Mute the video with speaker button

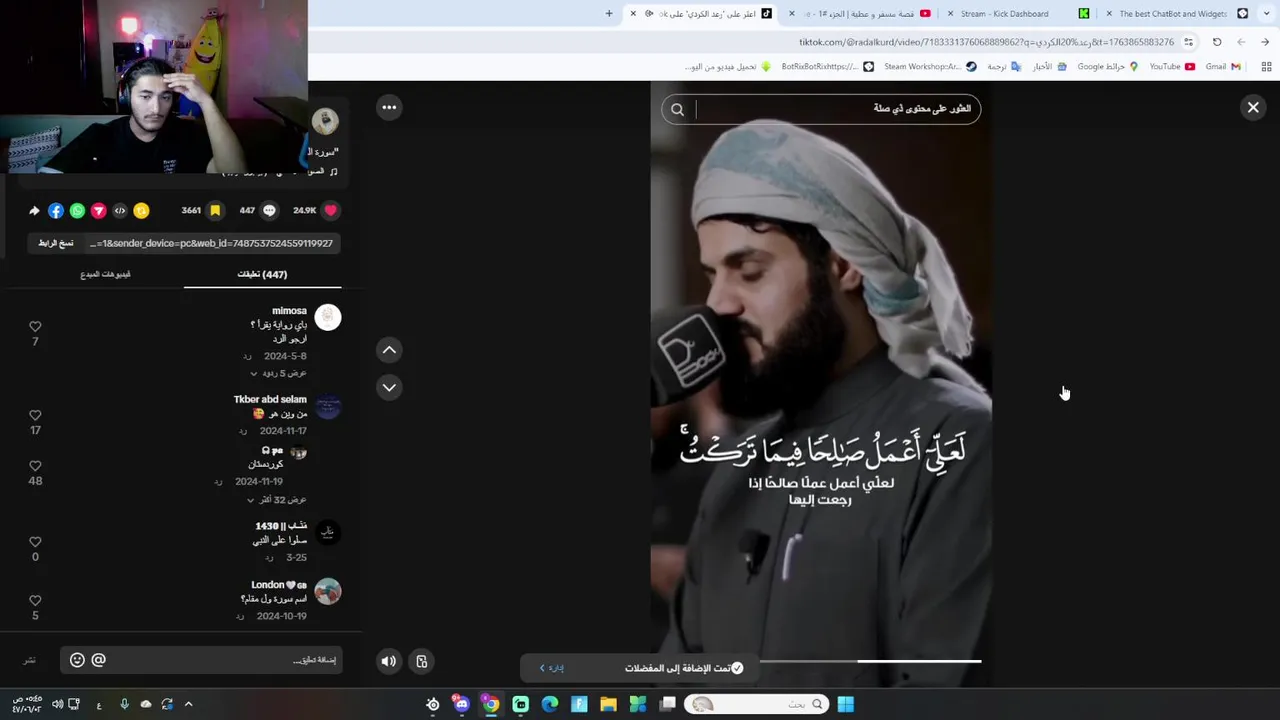389,661
